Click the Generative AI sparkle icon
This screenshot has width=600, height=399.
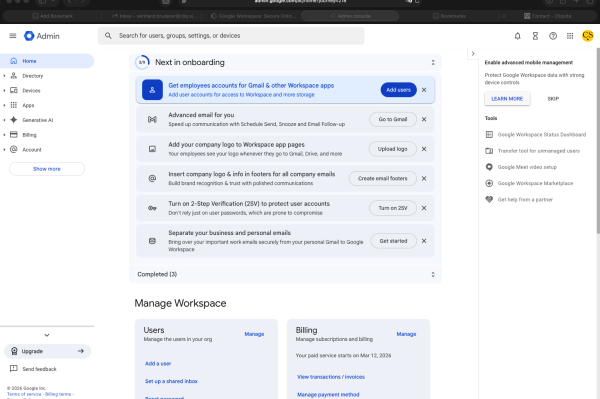14,120
